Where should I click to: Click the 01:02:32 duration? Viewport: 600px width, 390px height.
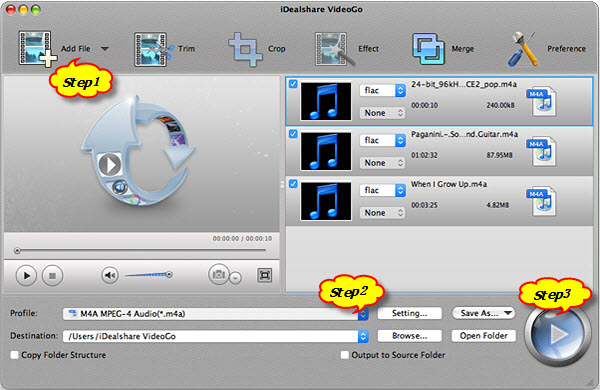tap(424, 155)
